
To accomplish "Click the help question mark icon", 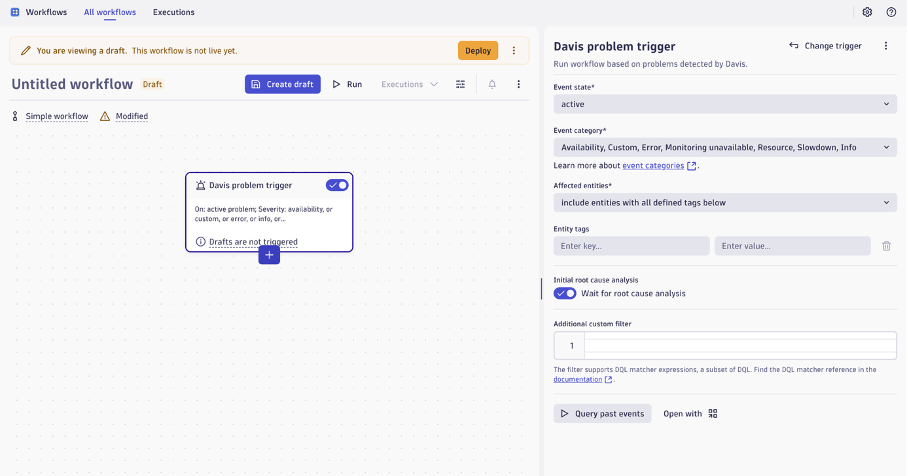I will tap(891, 12).
